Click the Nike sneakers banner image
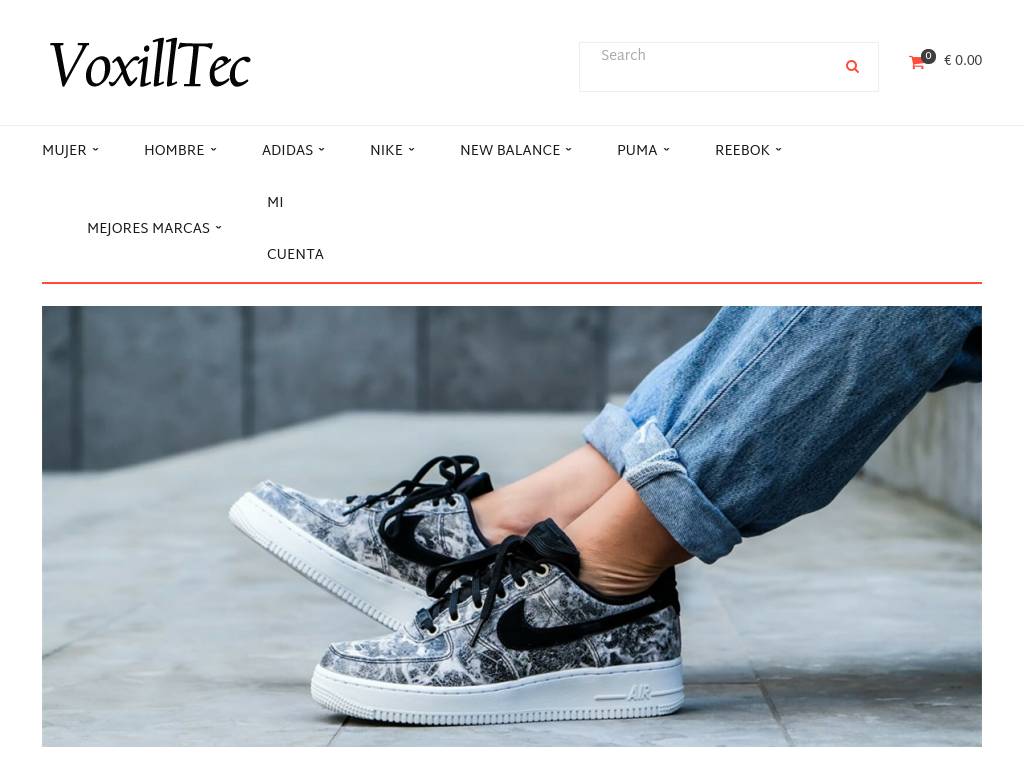 click(511, 526)
